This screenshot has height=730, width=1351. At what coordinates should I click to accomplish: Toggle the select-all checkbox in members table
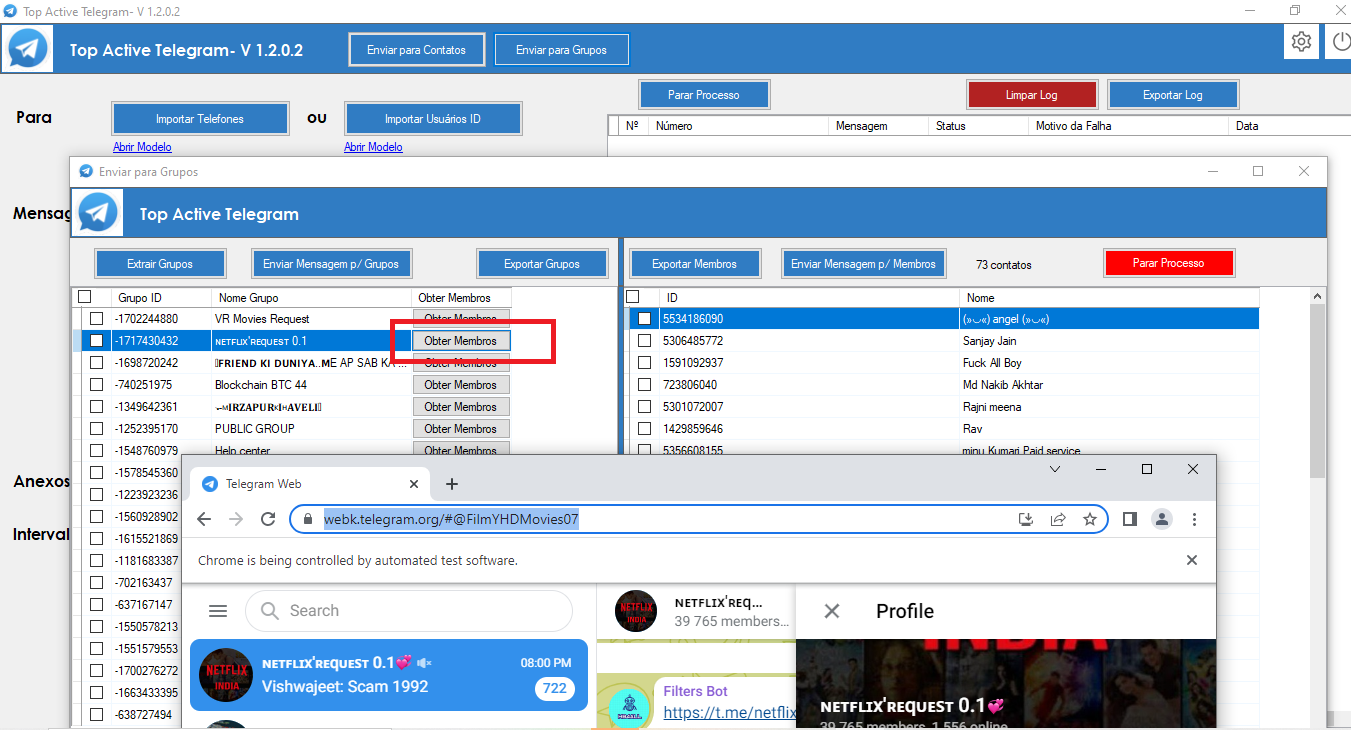tap(632, 297)
